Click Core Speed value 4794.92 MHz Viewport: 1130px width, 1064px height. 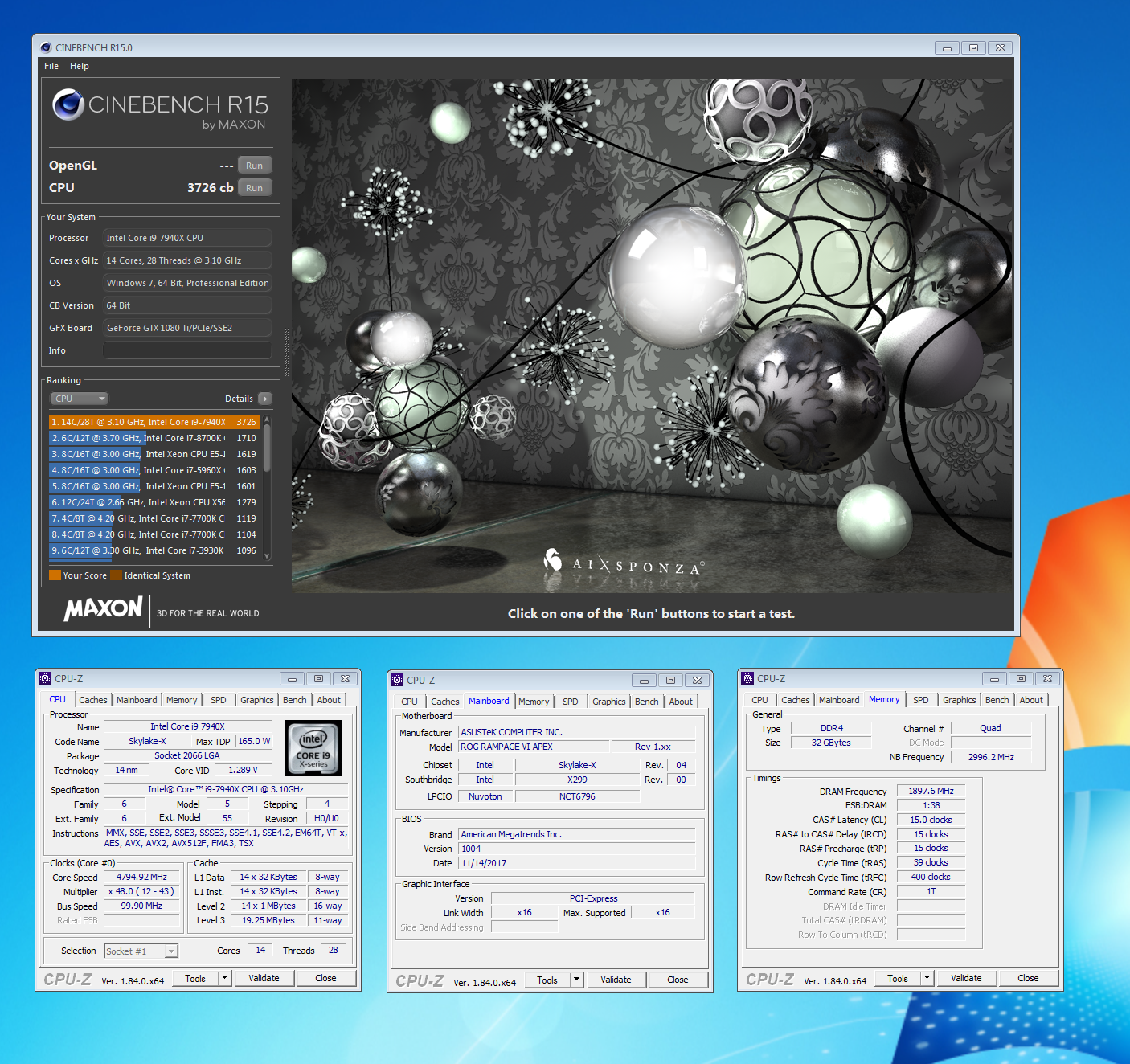pos(142,878)
